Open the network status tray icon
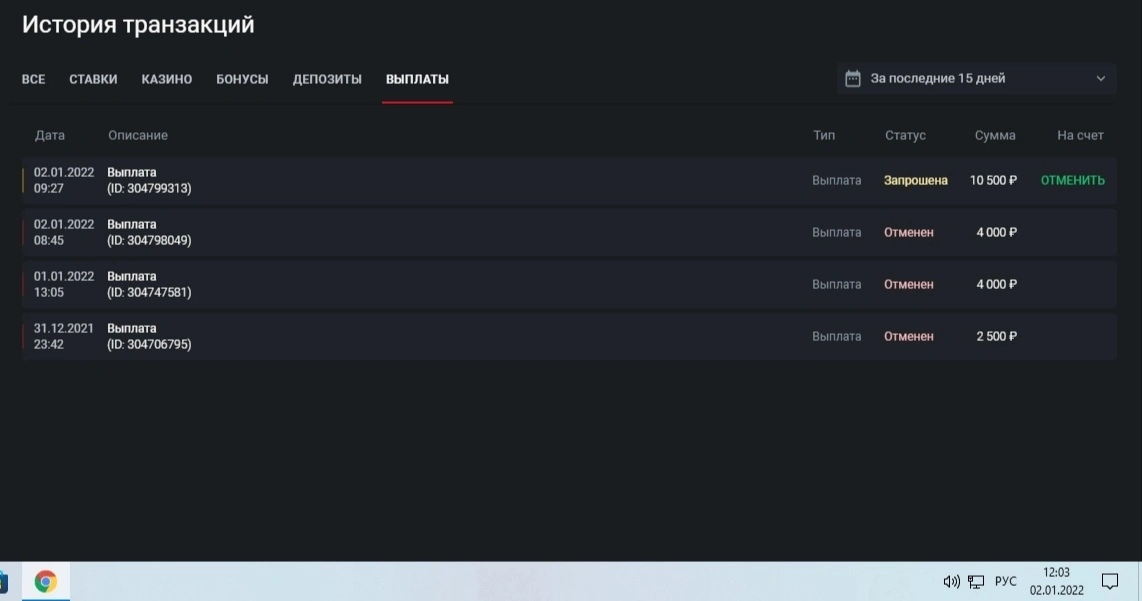The width and height of the screenshot is (1142, 601). 976,581
